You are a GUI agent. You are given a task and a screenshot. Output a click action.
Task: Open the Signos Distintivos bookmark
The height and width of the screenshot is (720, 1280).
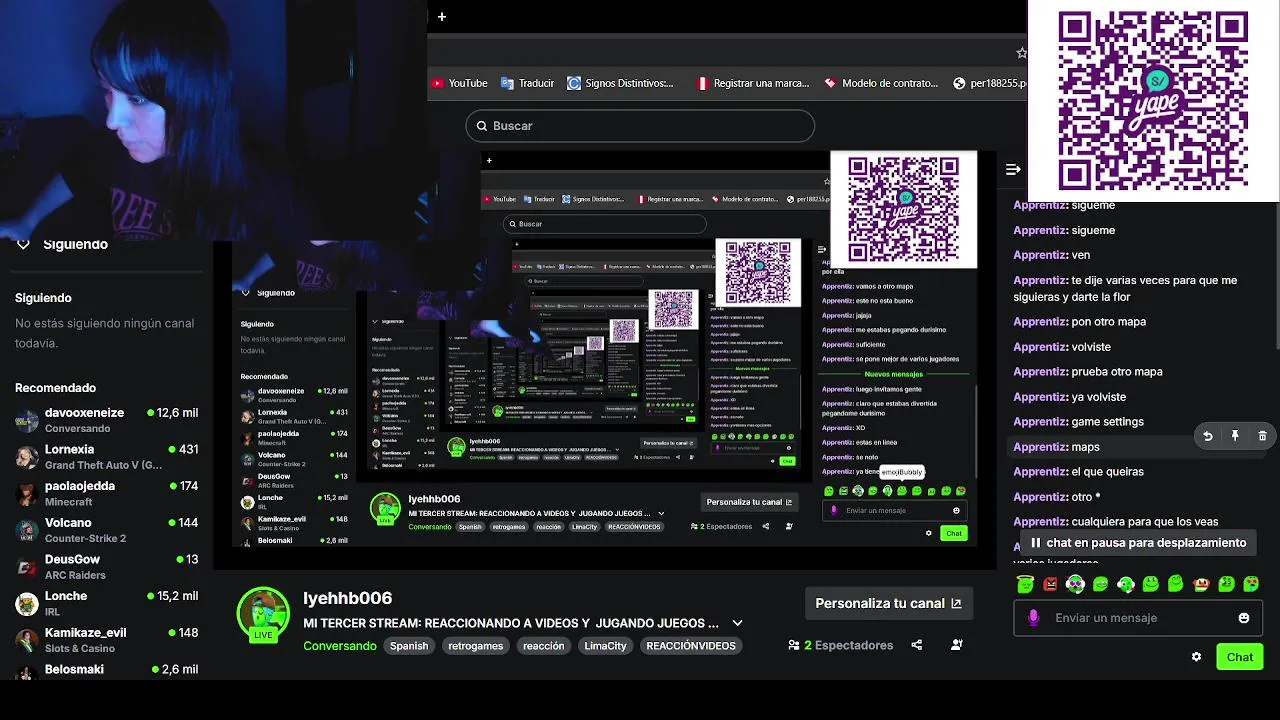620,83
